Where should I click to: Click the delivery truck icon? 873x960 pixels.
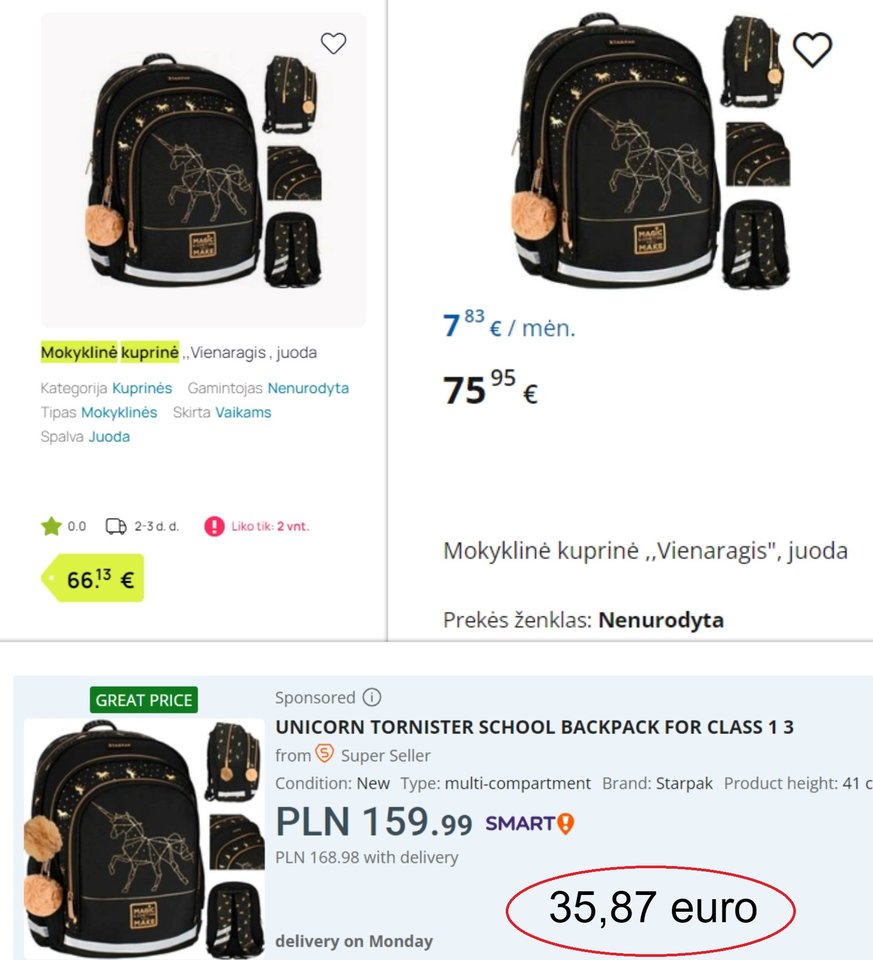pos(116,526)
